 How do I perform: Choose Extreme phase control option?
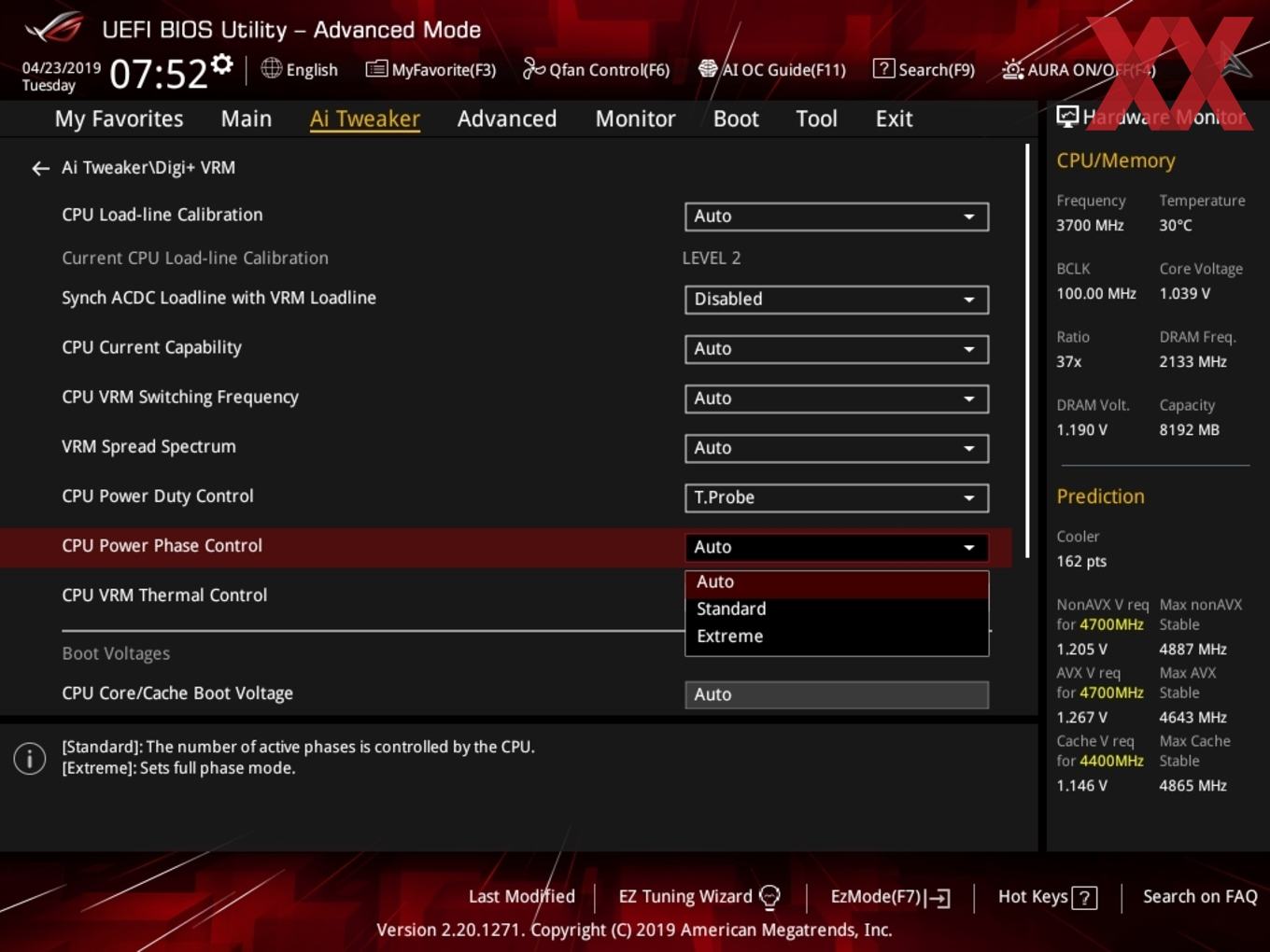click(x=837, y=637)
